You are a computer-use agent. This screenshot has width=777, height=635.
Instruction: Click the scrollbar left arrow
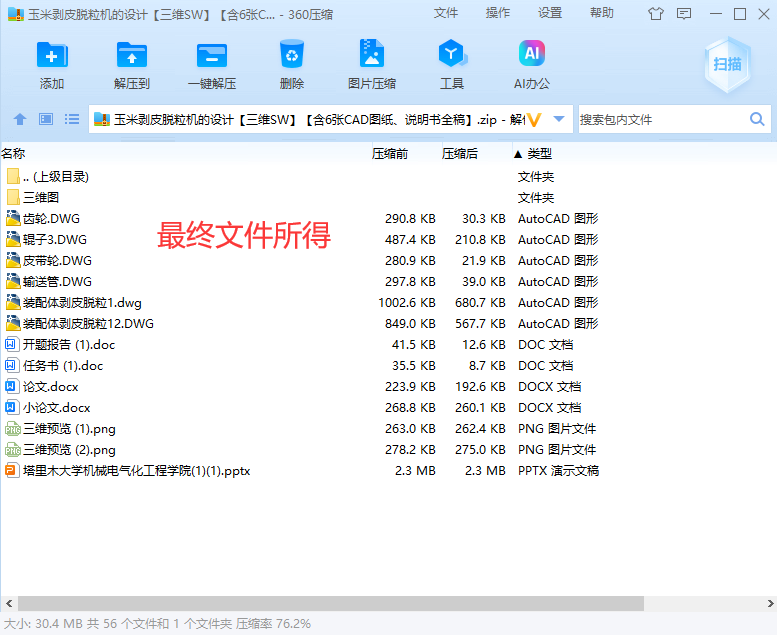(x=9, y=603)
